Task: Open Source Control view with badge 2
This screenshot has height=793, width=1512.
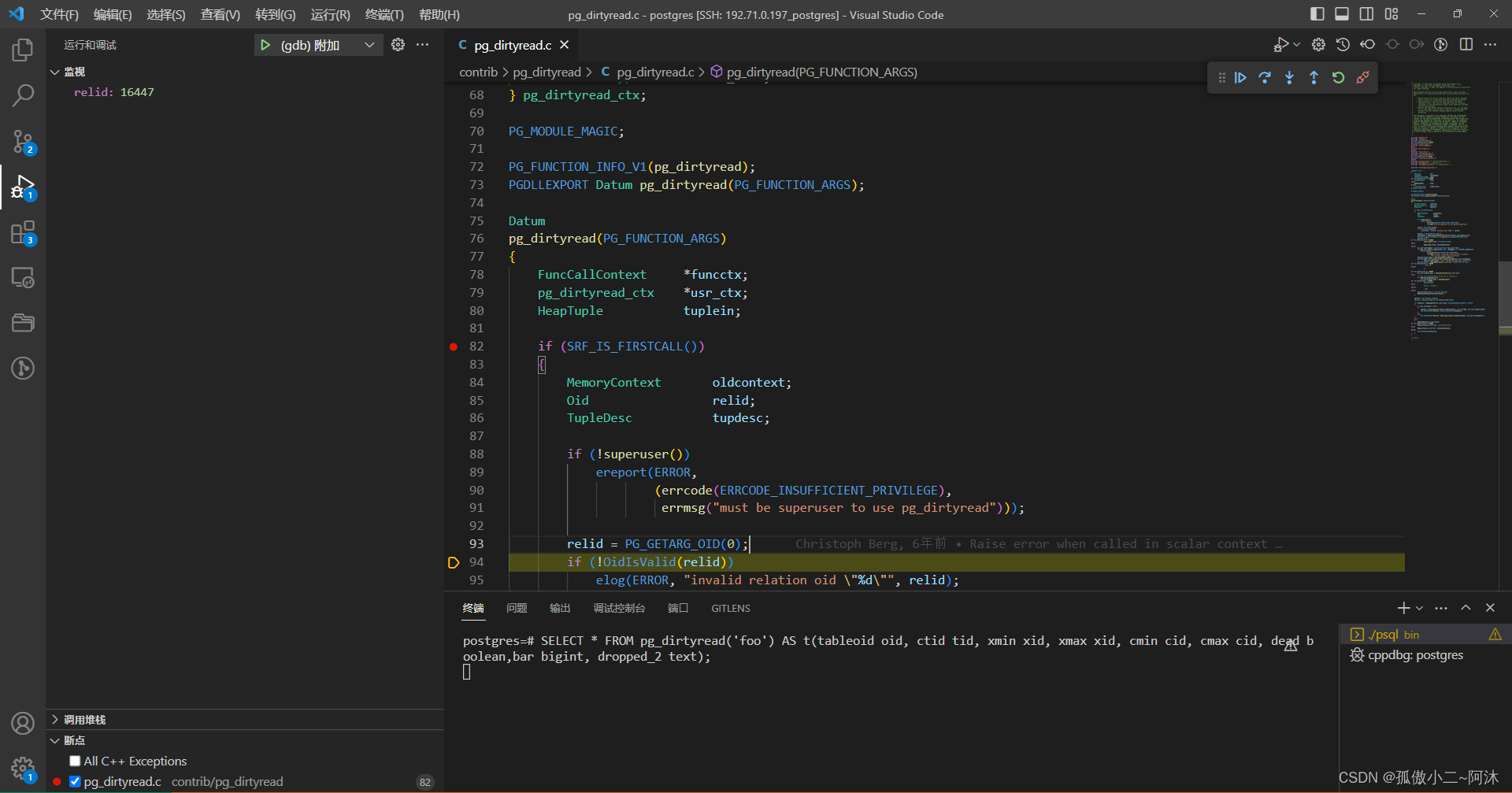Action: [23, 142]
